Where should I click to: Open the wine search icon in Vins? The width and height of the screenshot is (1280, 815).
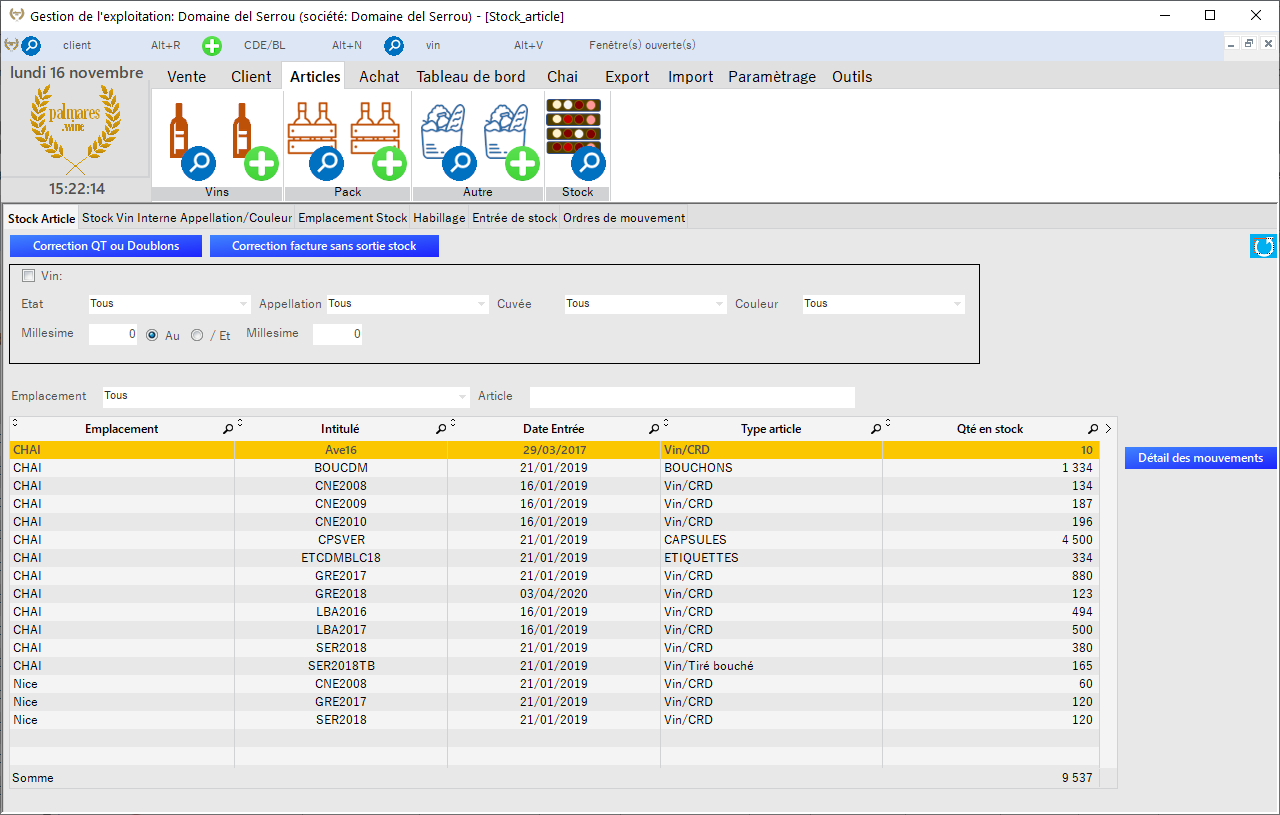click(x=198, y=161)
